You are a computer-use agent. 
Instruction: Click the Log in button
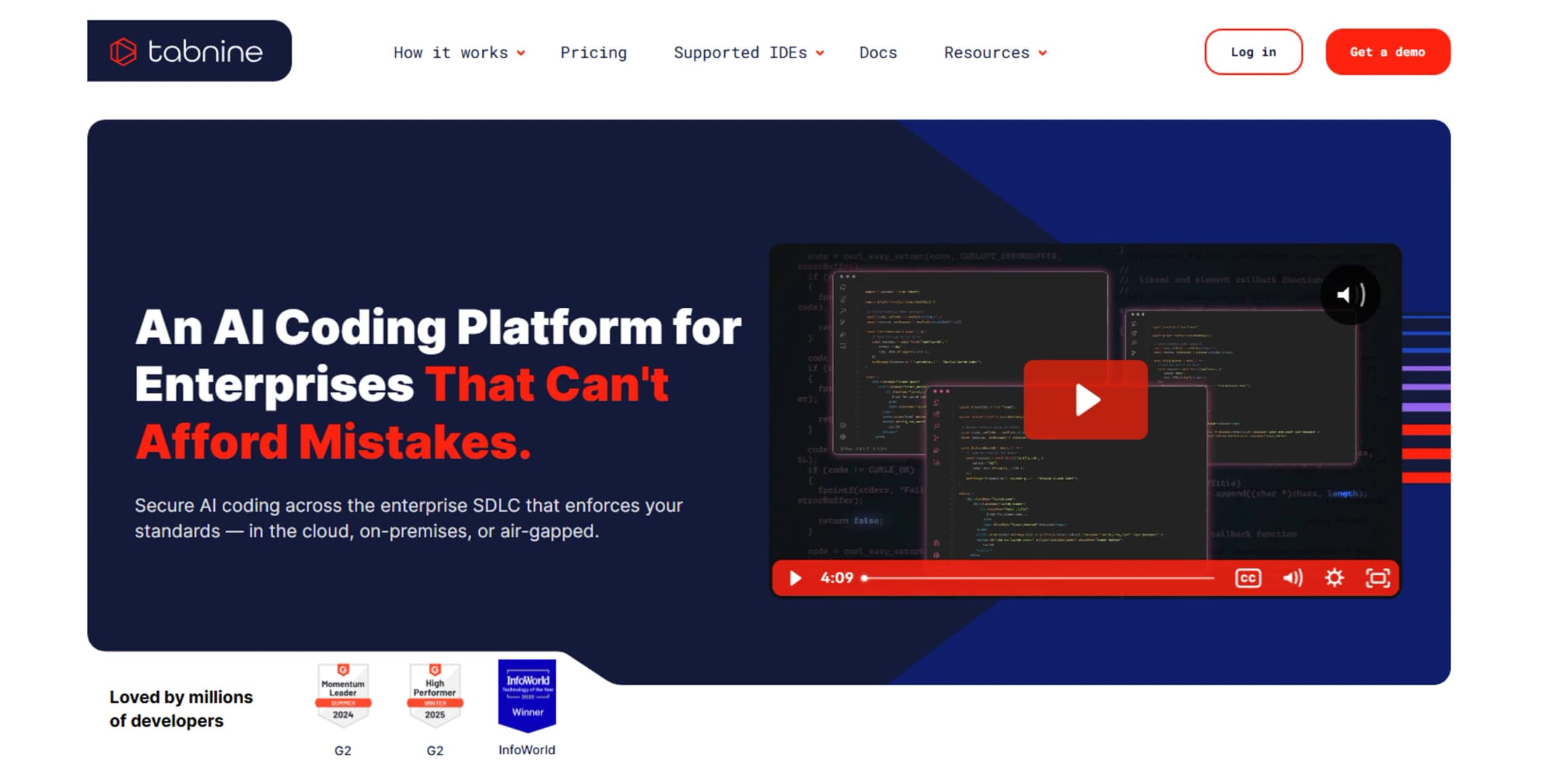1253,52
